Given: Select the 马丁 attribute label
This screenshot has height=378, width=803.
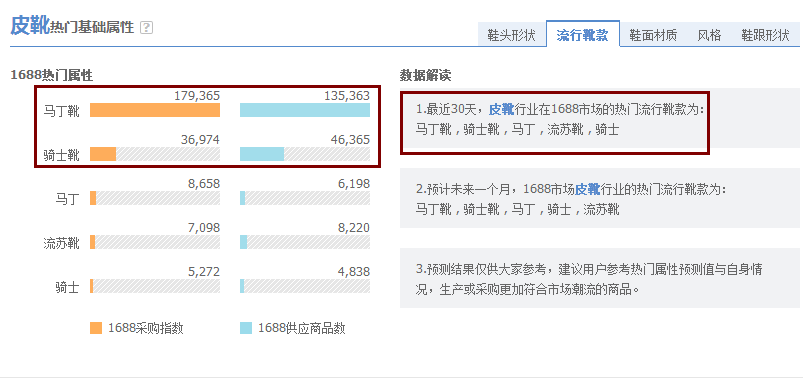Looking at the screenshot, I should 68,199.
